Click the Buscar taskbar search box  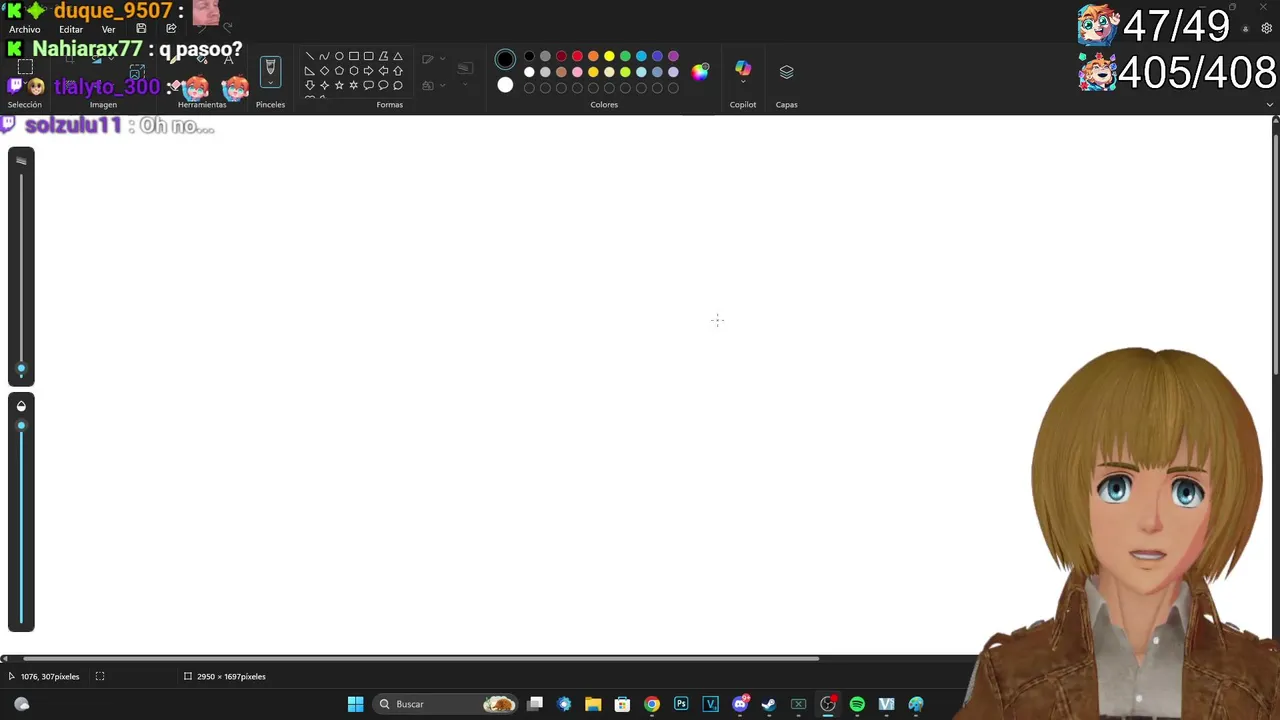[445, 704]
